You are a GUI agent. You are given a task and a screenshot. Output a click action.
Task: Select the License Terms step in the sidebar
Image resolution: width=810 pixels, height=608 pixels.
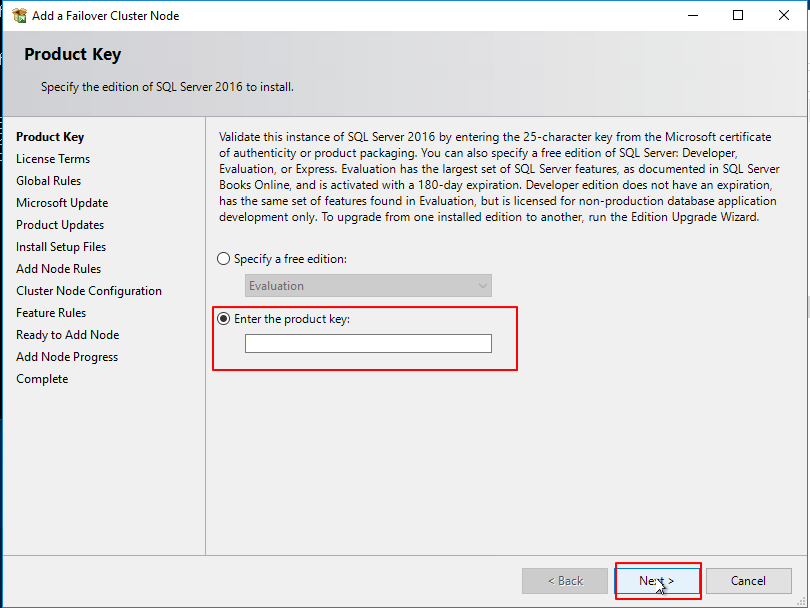coord(53,159)
